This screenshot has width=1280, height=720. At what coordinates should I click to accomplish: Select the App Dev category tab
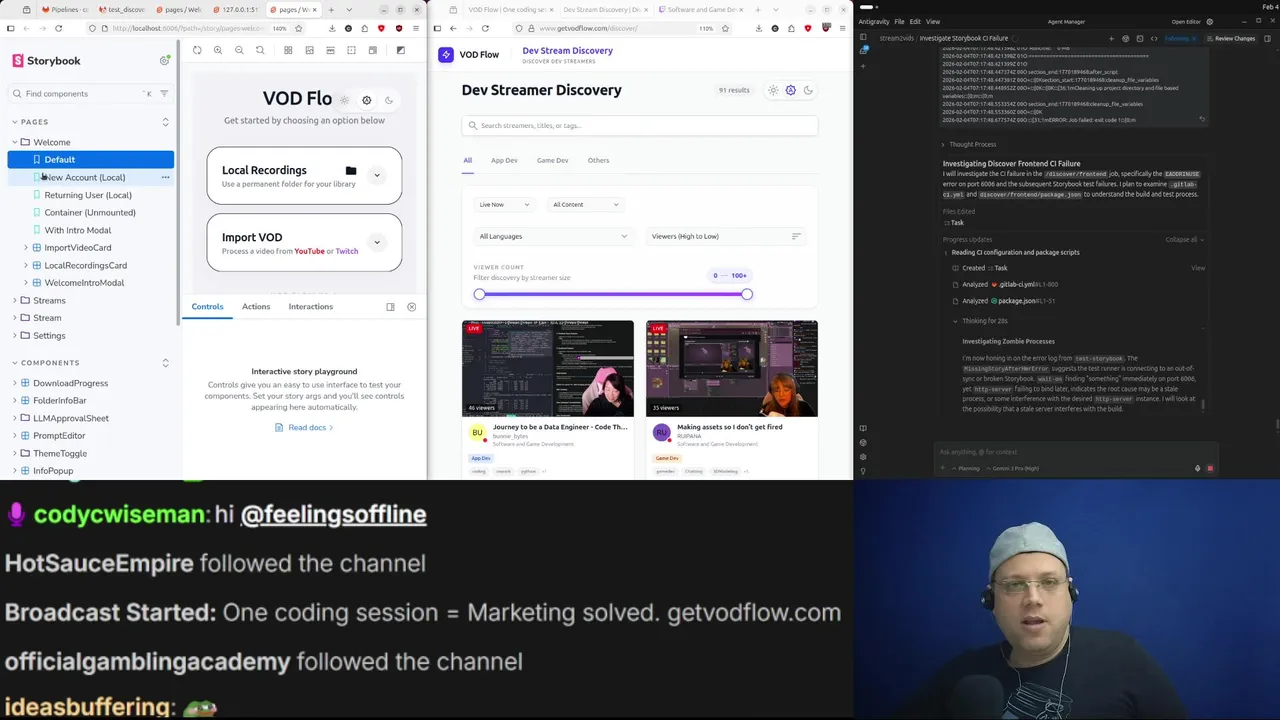point(504,160)
